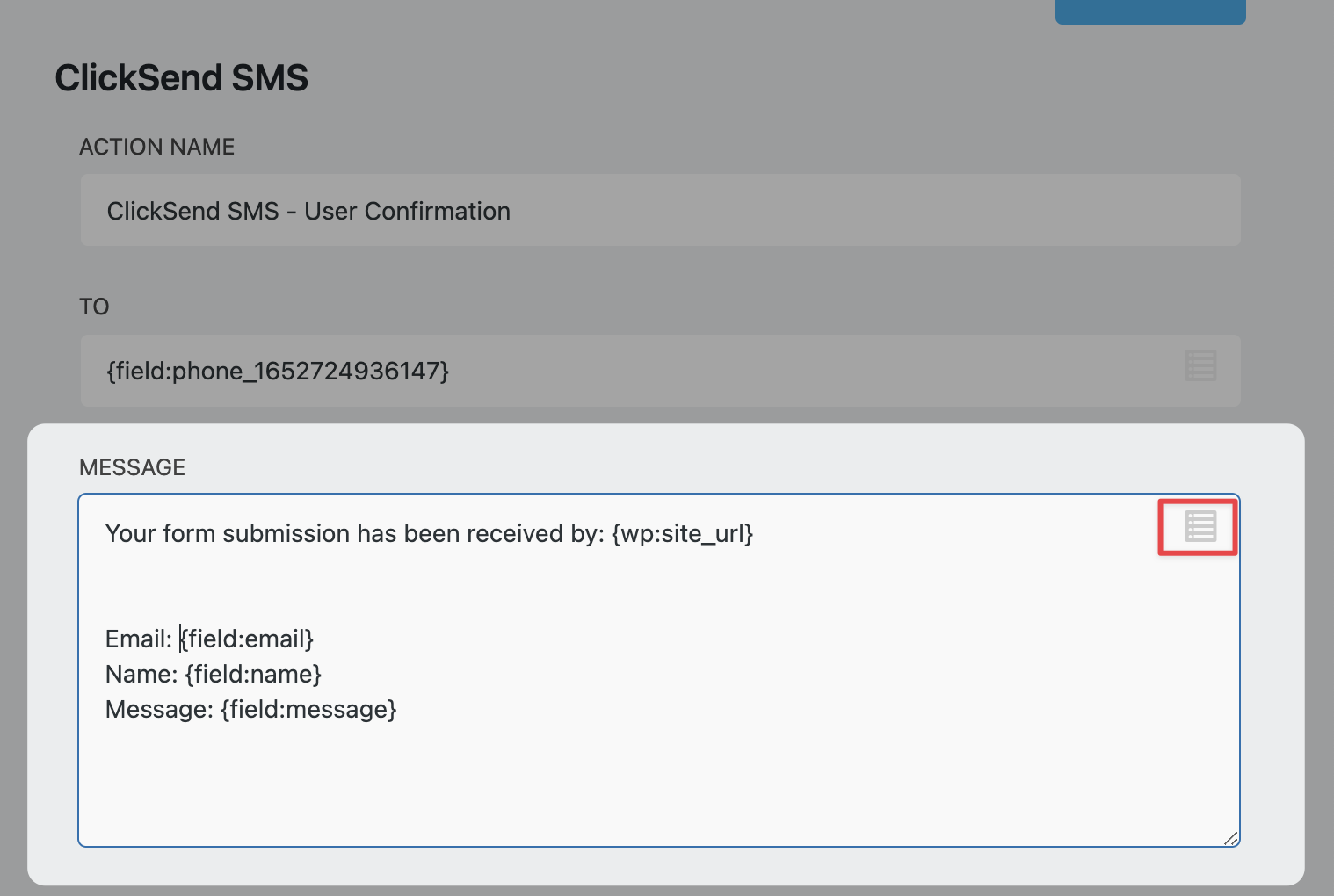Image resolution: width=1334 pixels, height=896 pixels.
Task: Click the blue button at top right
Action: [1149, 11]
